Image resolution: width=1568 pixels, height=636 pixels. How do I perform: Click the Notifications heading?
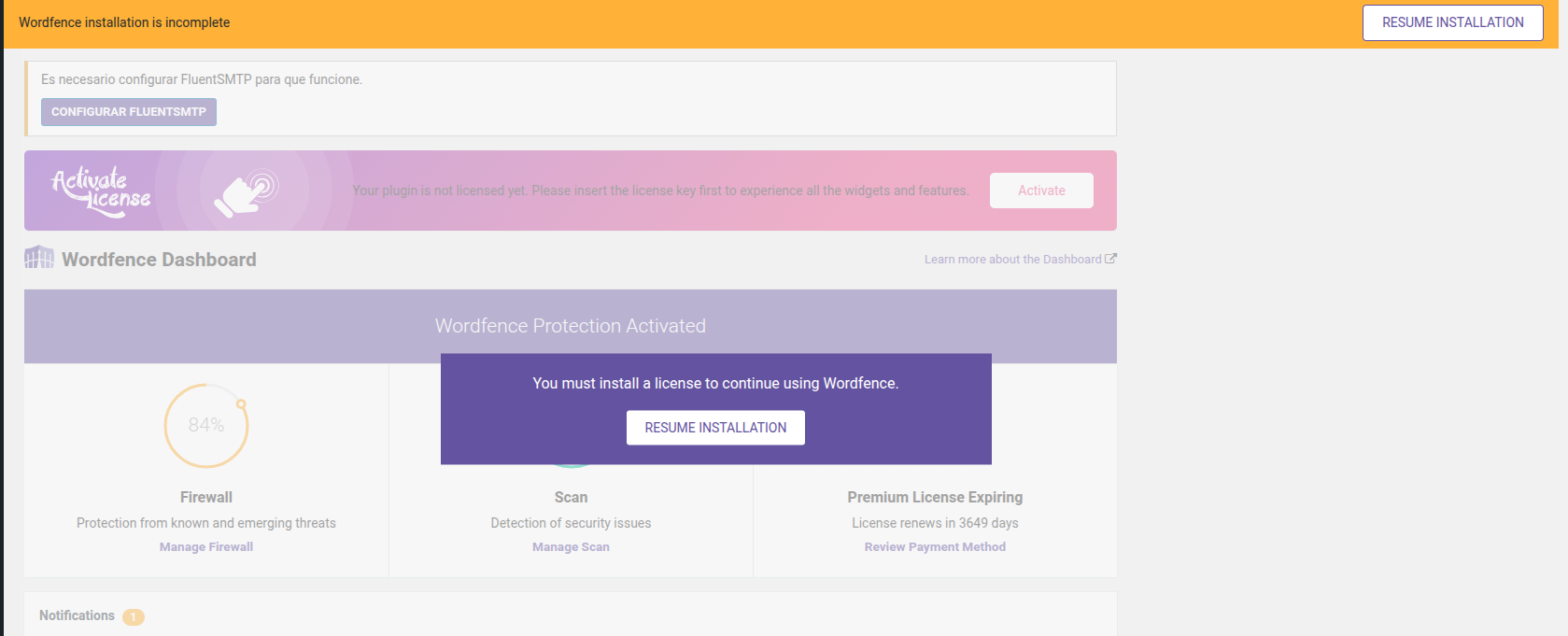coord(77,615)
